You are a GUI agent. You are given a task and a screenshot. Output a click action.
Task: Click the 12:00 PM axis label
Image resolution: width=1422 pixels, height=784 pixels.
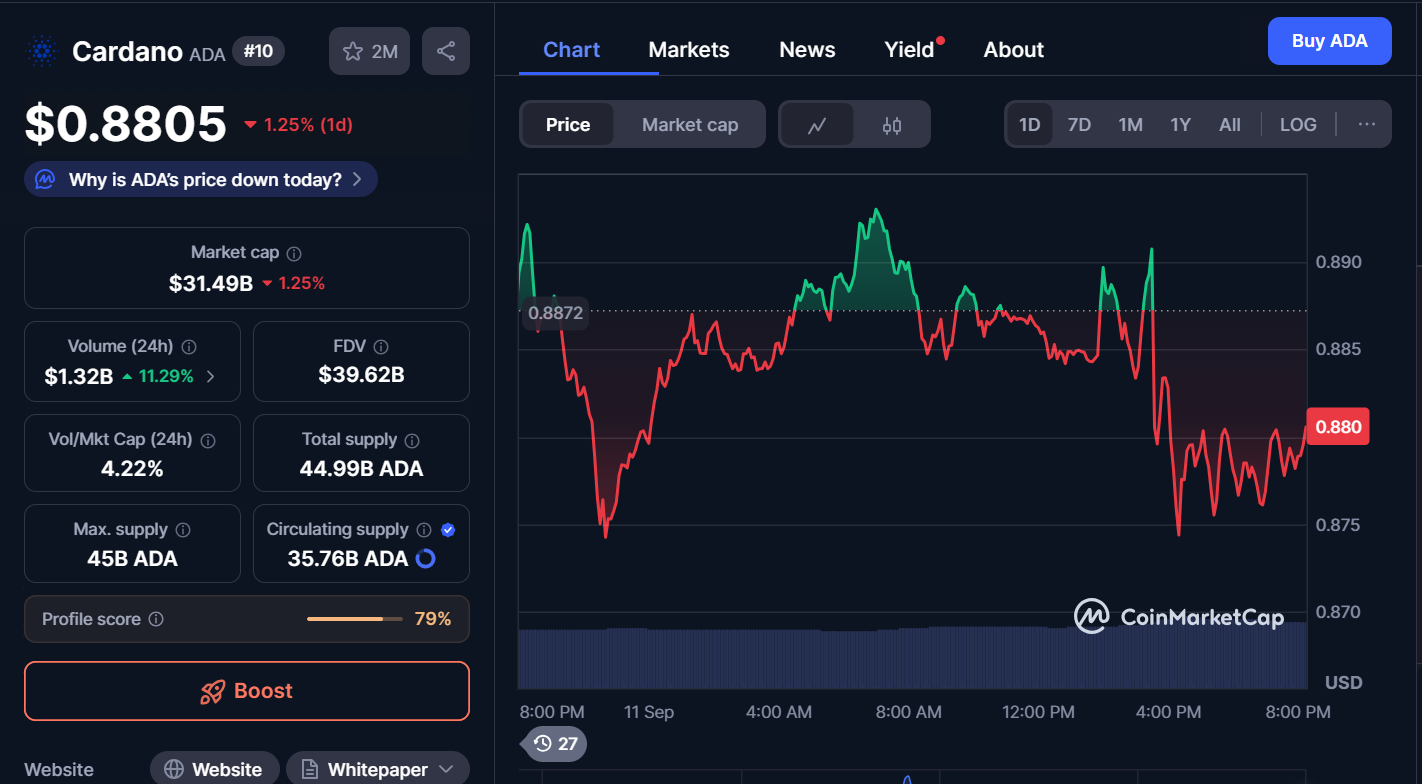1038,712
